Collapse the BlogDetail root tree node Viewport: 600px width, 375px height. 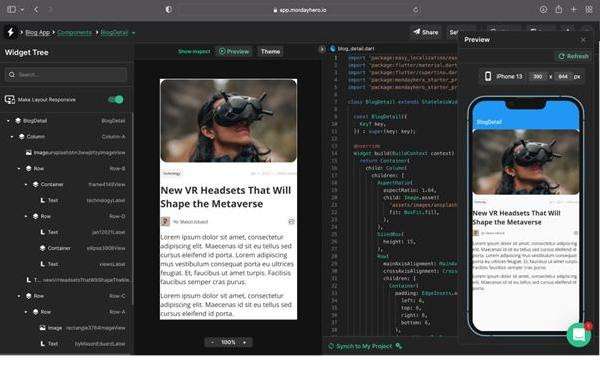tap(8, 121)
